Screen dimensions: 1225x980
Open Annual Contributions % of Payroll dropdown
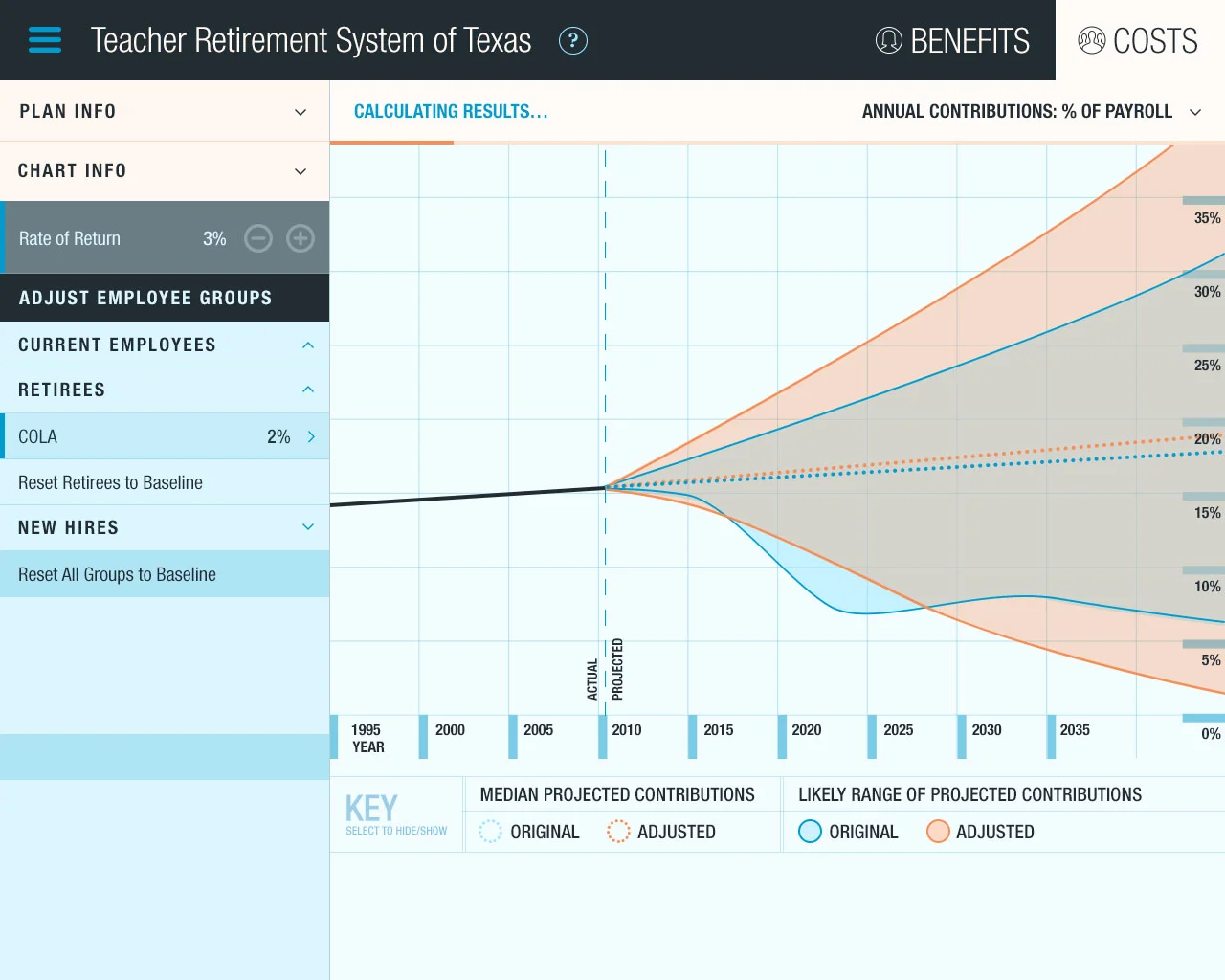click(1031, 111)
